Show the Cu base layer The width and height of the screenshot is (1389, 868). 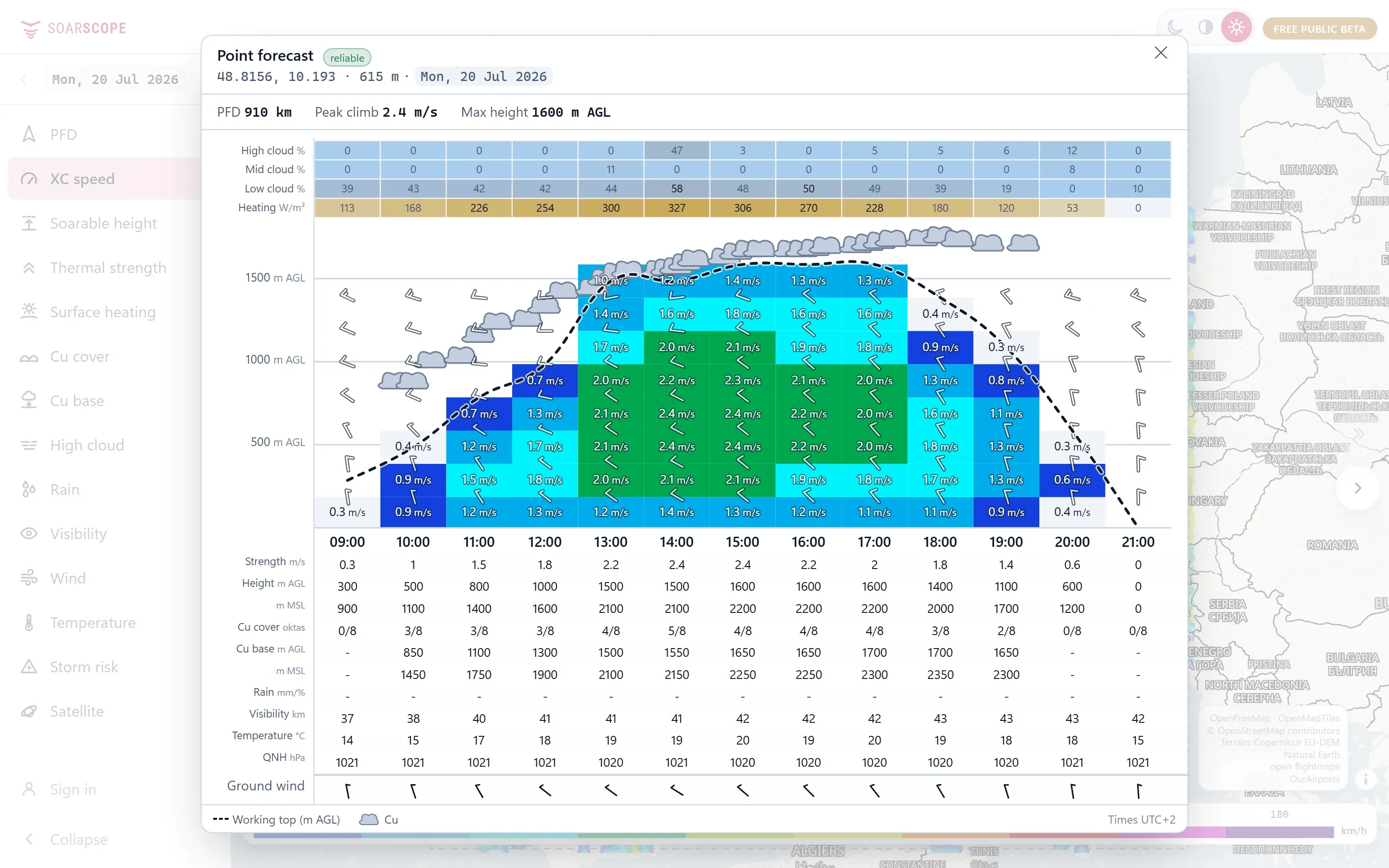pos(103,401)
